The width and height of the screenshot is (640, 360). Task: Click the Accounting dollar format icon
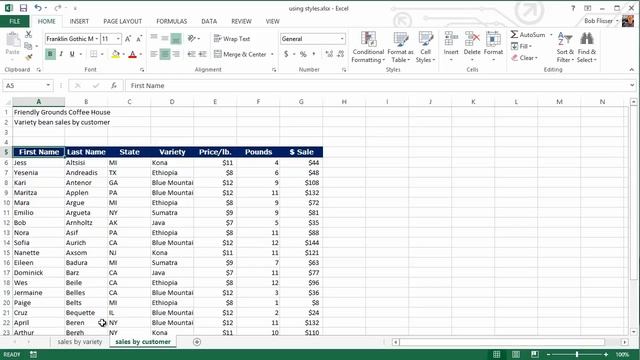pyautogui.click(x=286, y=54)
